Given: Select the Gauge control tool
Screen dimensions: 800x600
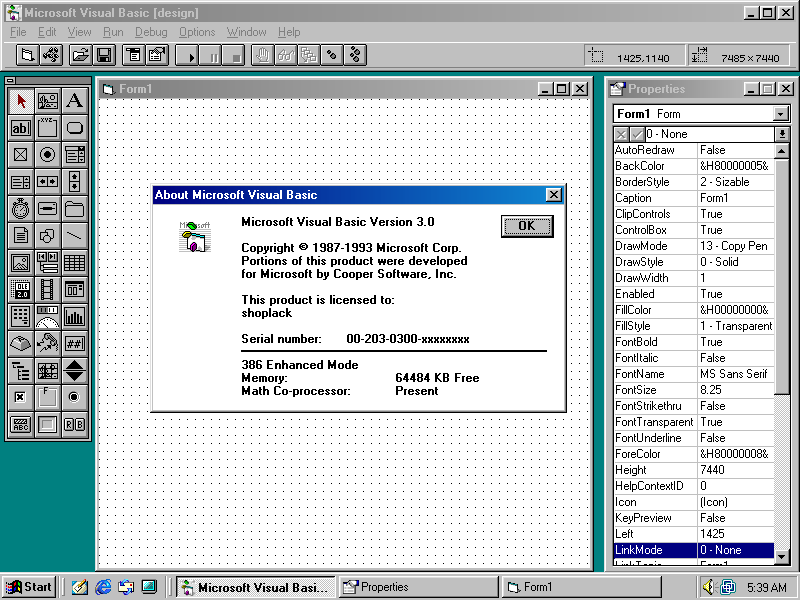Looking at the screenshot, I should click(47, 317).
